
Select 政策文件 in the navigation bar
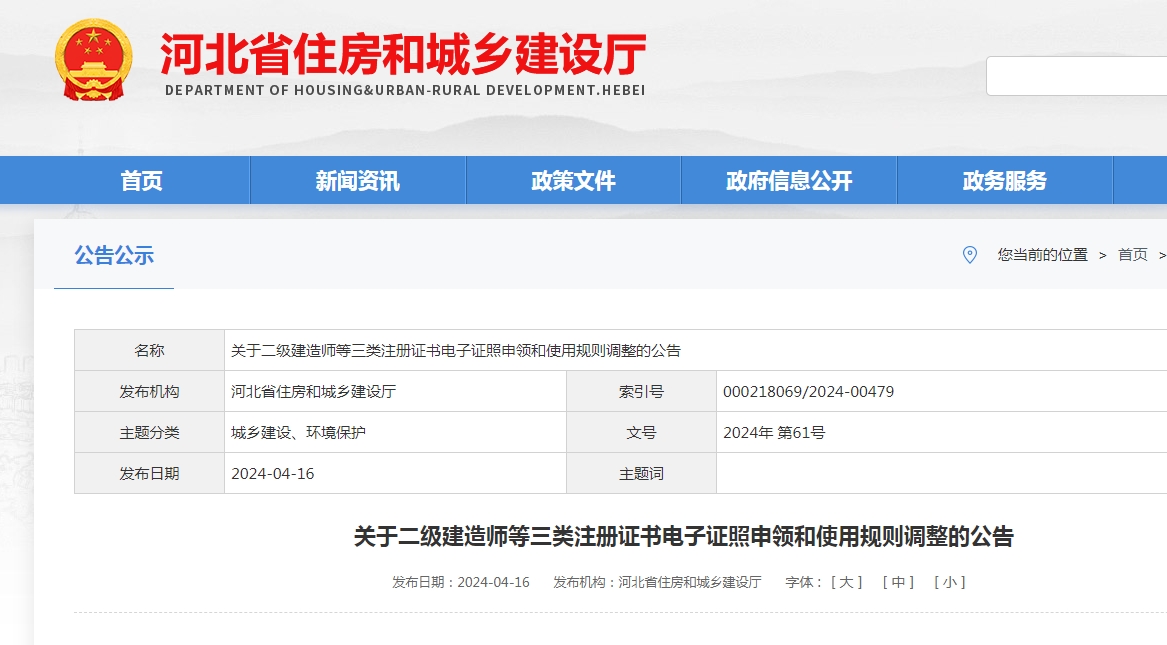(572, 180)
